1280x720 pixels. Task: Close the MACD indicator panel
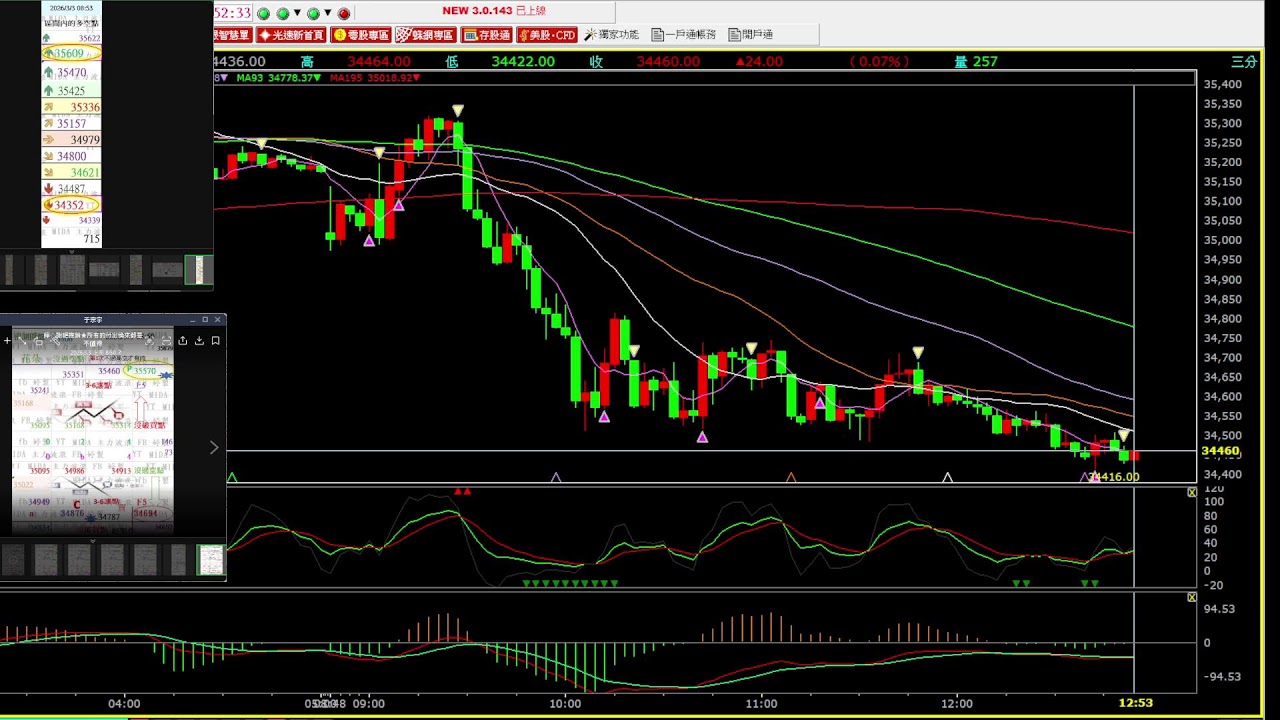pos(1192,597)
